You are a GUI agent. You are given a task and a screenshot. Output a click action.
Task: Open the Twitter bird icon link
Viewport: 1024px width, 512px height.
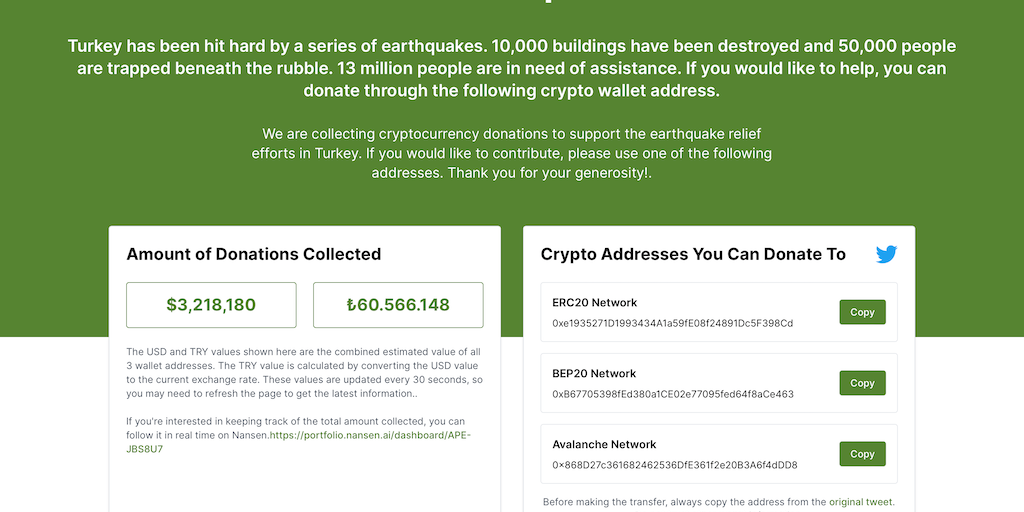(886, 254)
